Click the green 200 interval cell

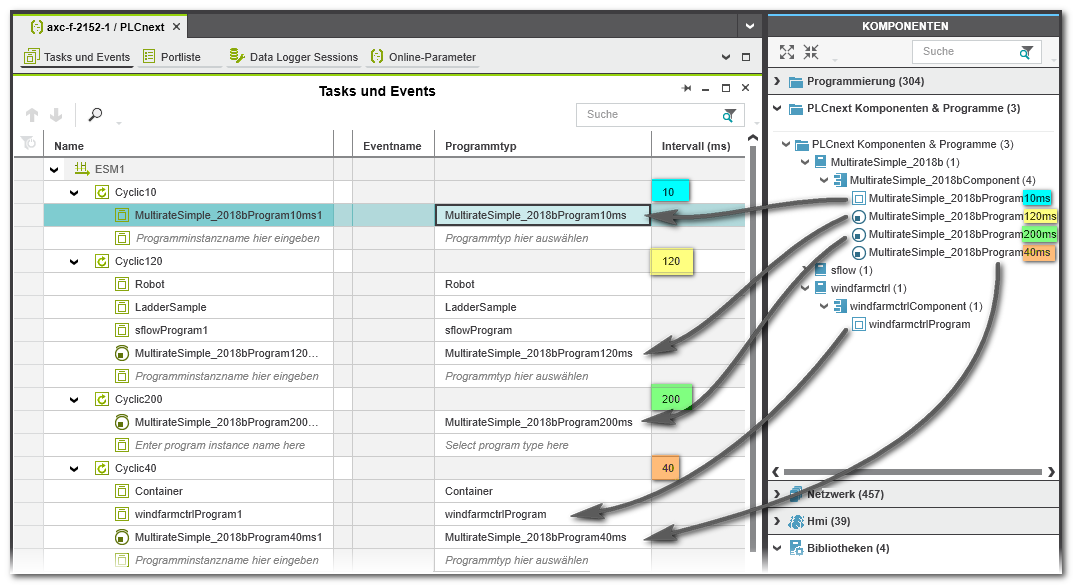[x=671, y=399]
